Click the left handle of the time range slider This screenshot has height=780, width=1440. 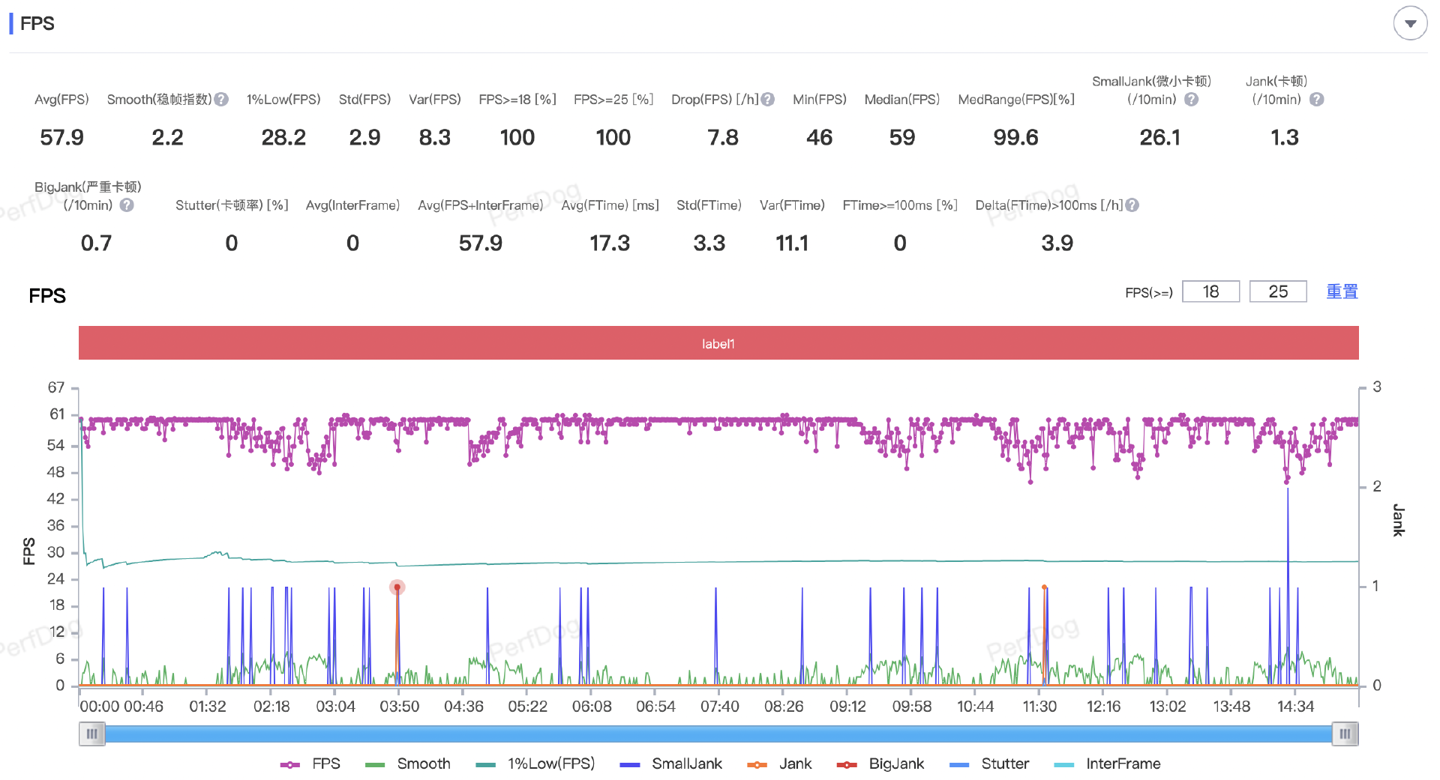(x=92, y=734)
